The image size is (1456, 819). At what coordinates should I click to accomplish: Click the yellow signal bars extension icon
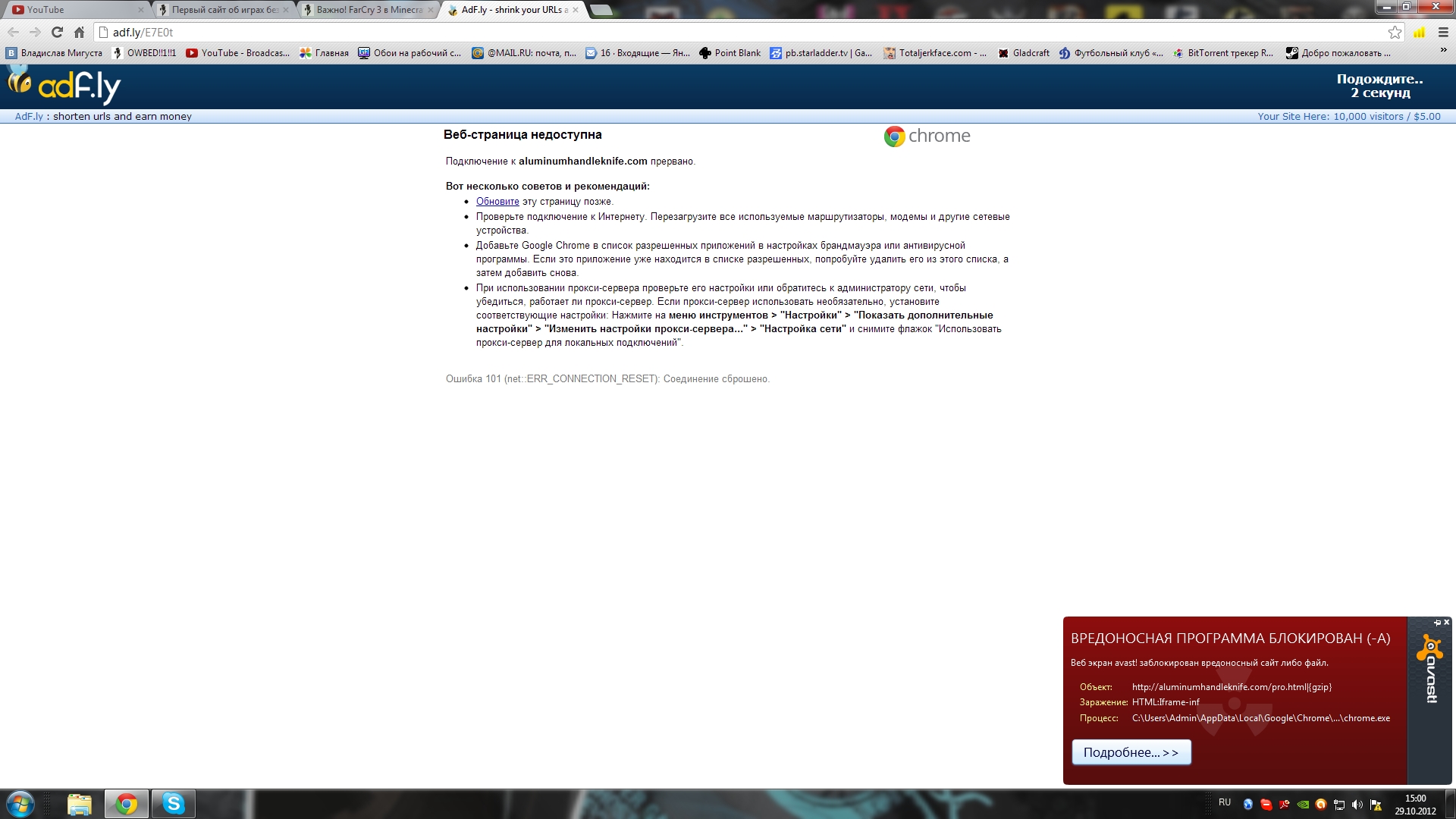pos(1419,33)
